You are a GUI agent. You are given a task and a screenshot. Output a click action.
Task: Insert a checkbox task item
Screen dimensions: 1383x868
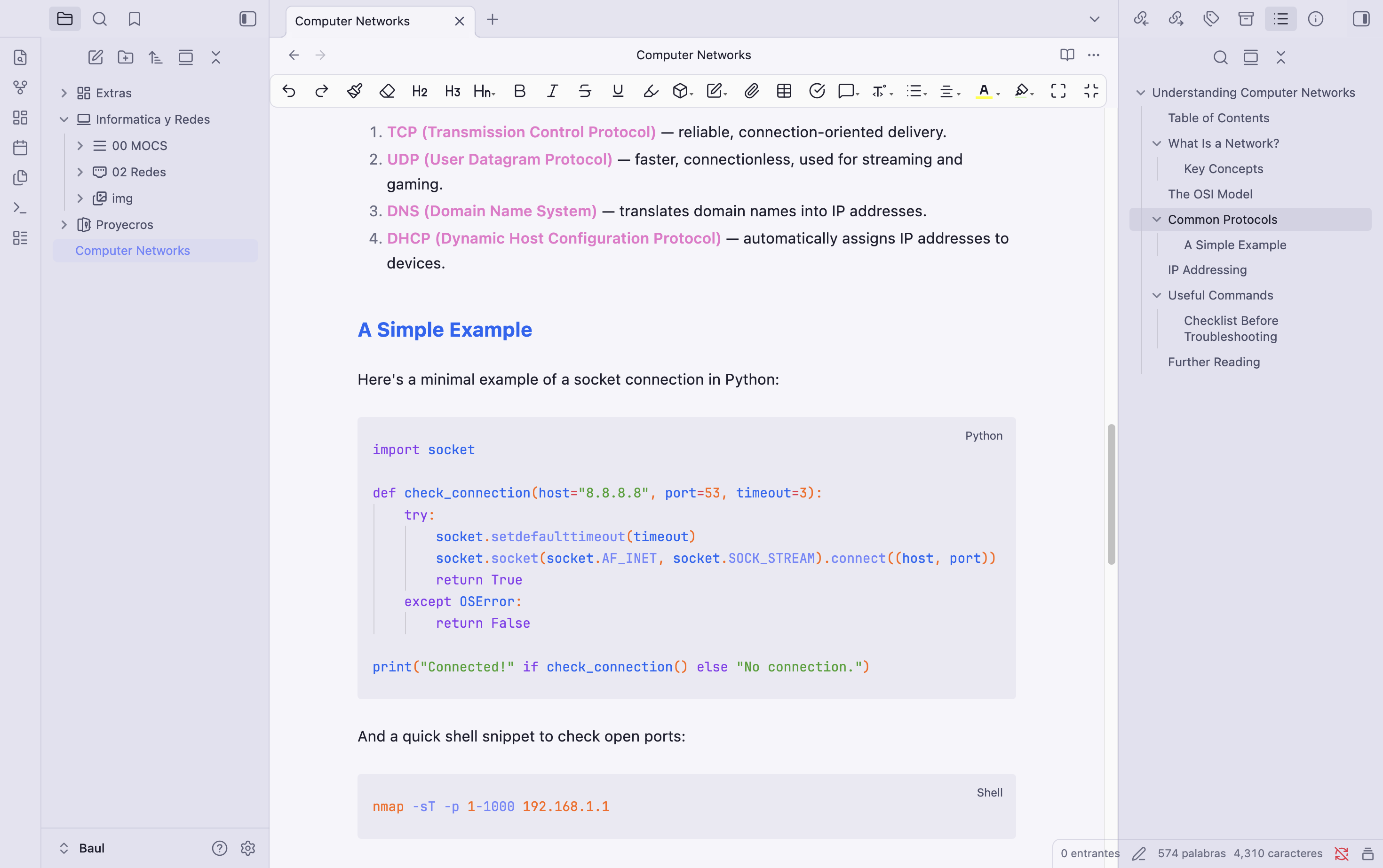click(817, 91)
